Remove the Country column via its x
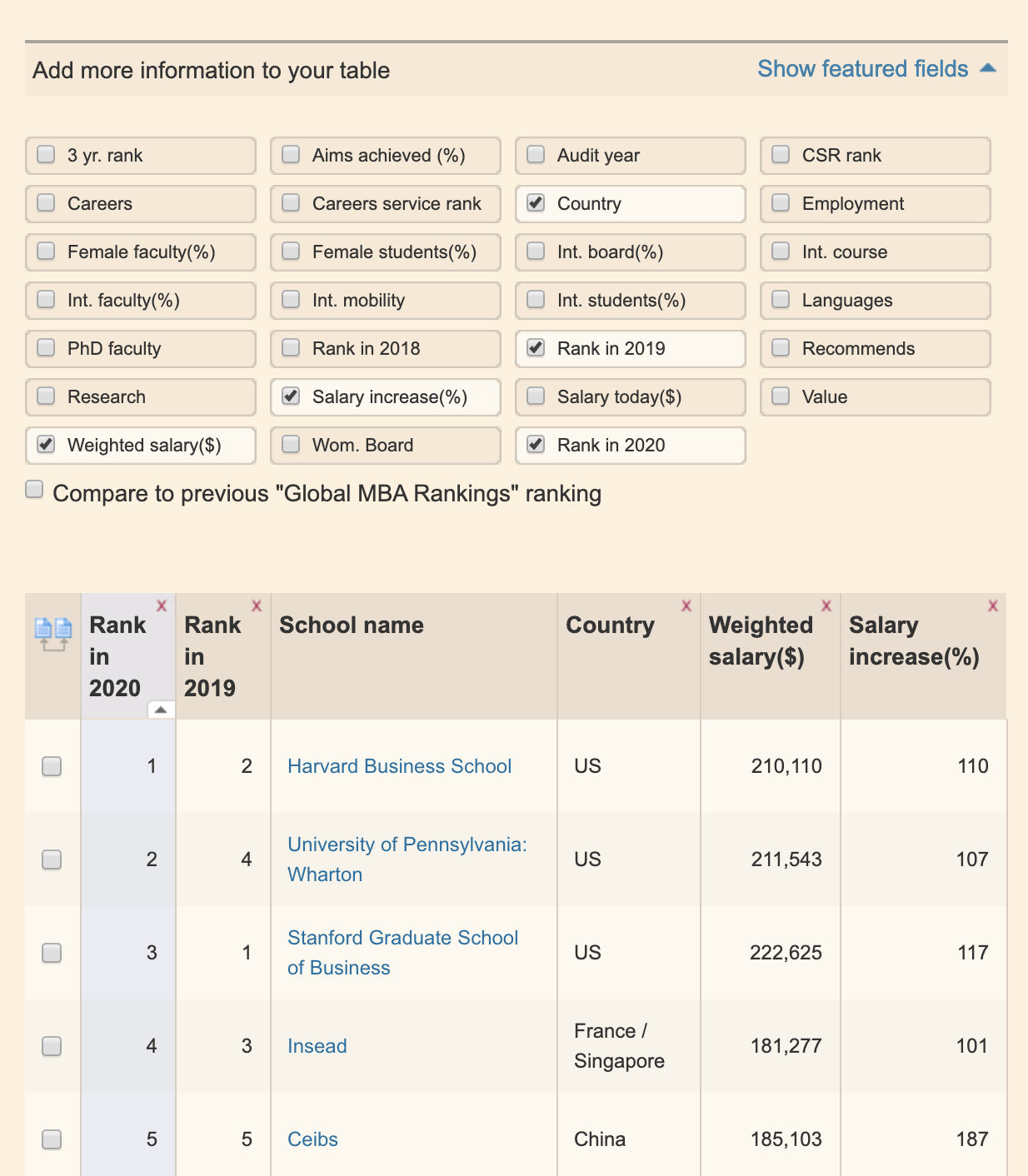This screenshot has width=1028, height=1176. pyautogui.click(x=686, y=605)
